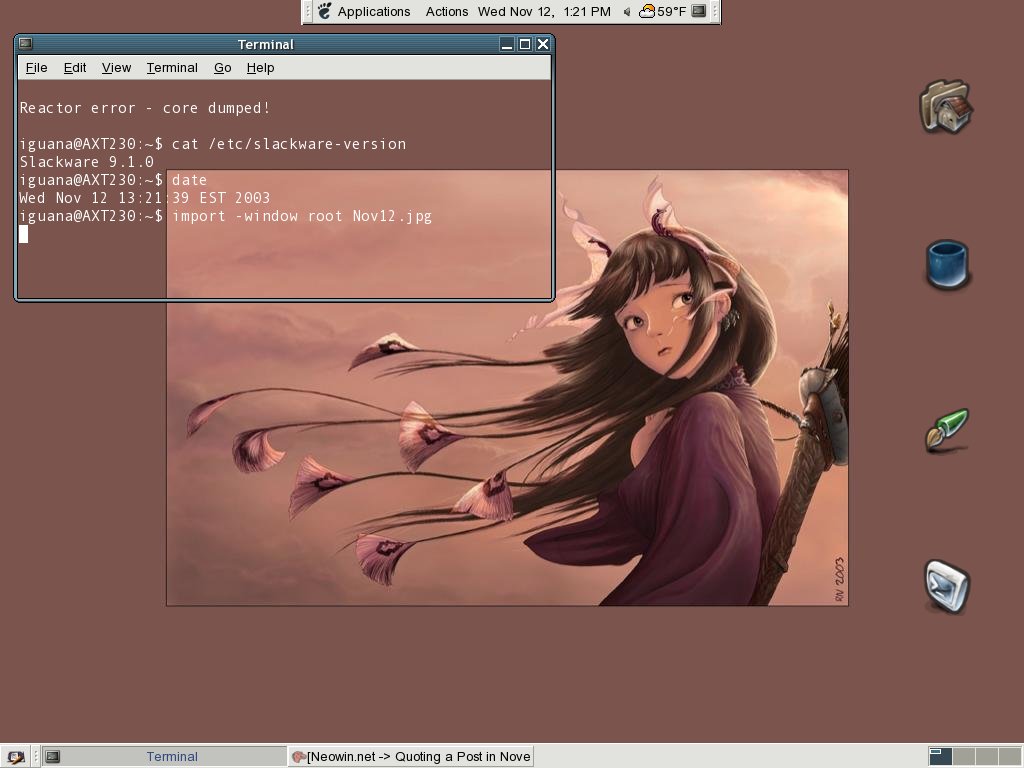The height and width of the screenshot is (768, 1024).
Task: Click the volume speaker icon in the top panel
Action: coord(627,12)
